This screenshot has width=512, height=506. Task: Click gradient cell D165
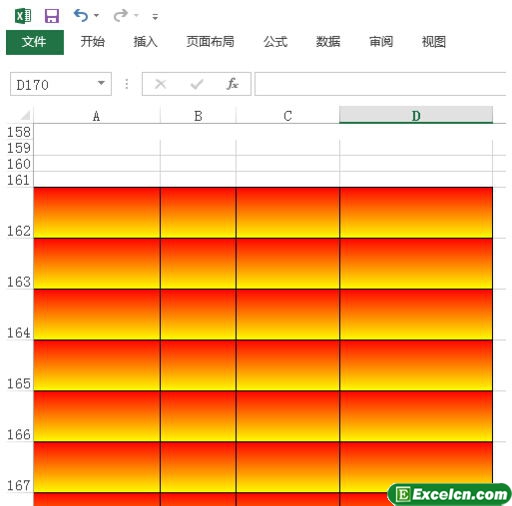tap(416, 366)
